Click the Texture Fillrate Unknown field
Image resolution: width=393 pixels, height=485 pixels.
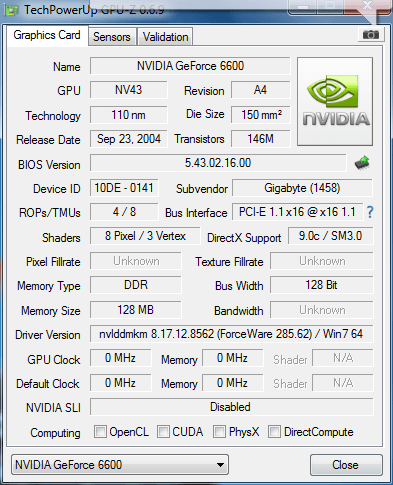point(322,261)
